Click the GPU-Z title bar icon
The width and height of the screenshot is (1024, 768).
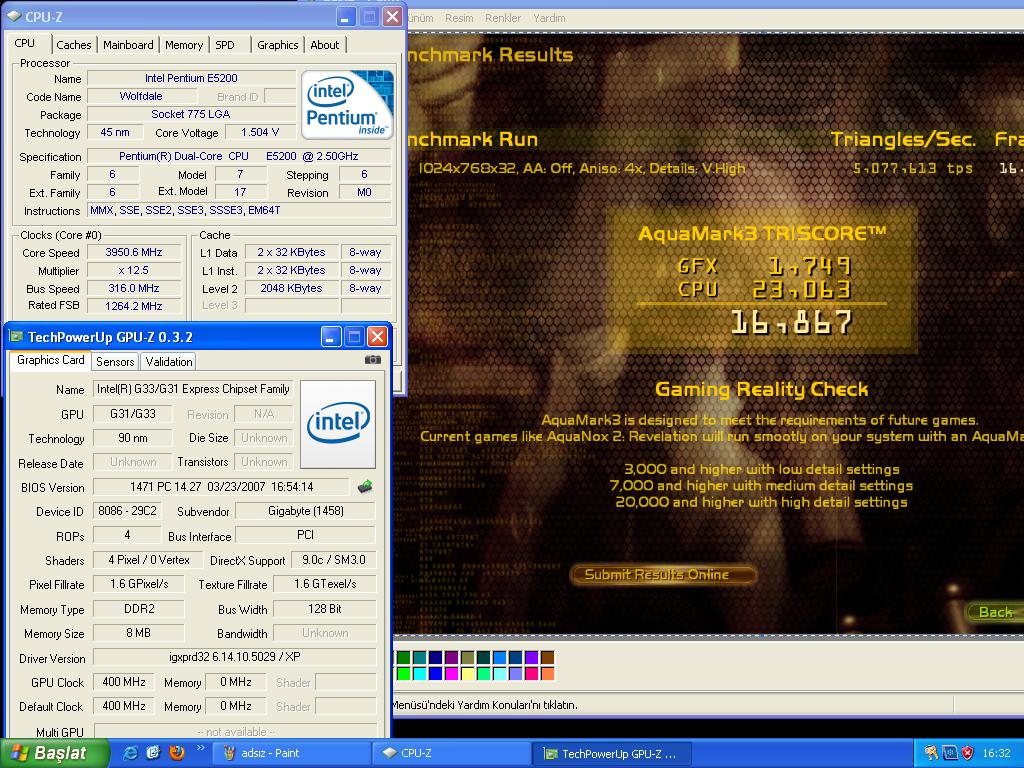tap(15, 337)
